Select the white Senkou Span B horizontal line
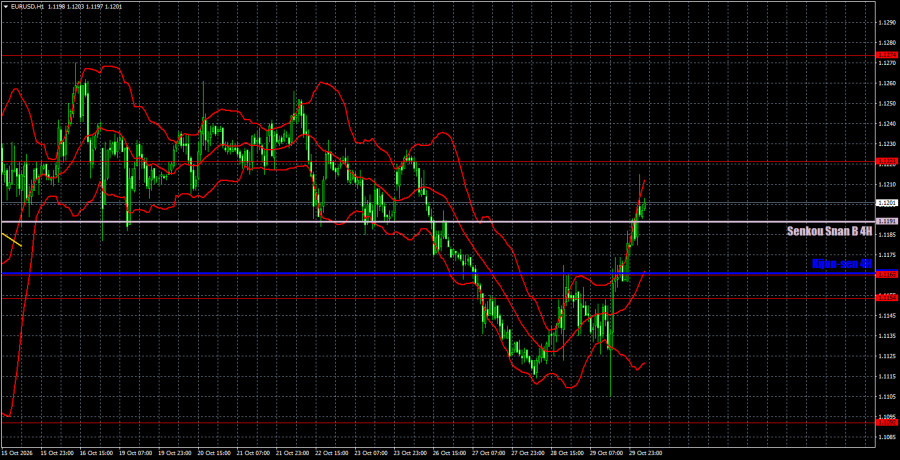Image resolution: width=900 pixels, height=460 pixels. 438,222
